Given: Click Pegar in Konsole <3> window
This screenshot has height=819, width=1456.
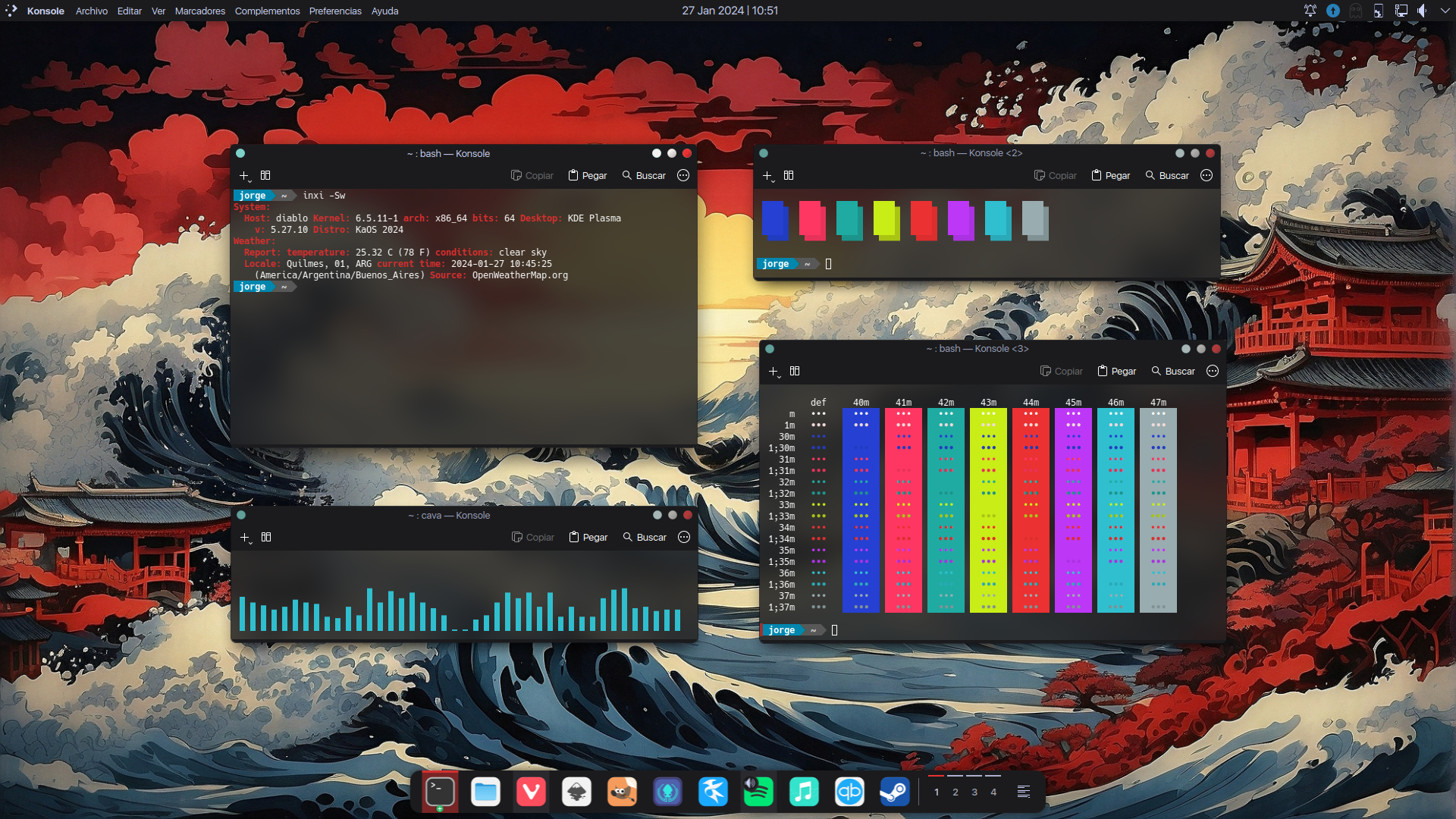Looking at the screenshot, I should pyautogui.click(x=1117, y=371).
